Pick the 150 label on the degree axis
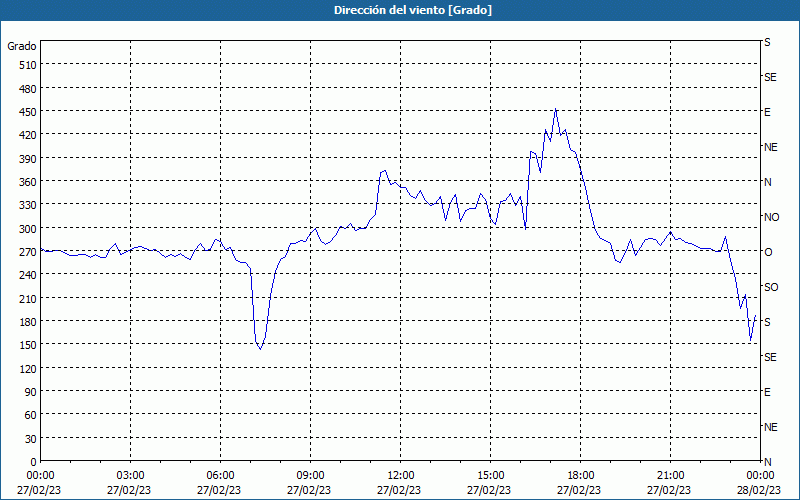800x500 pixels. (x=28, y=345)
